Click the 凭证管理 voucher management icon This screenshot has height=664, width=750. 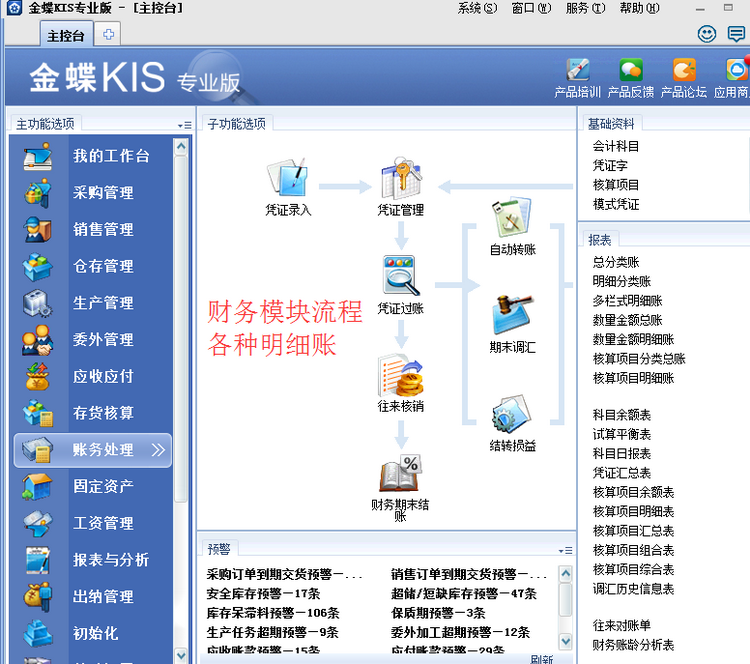(x=400, y=180)
